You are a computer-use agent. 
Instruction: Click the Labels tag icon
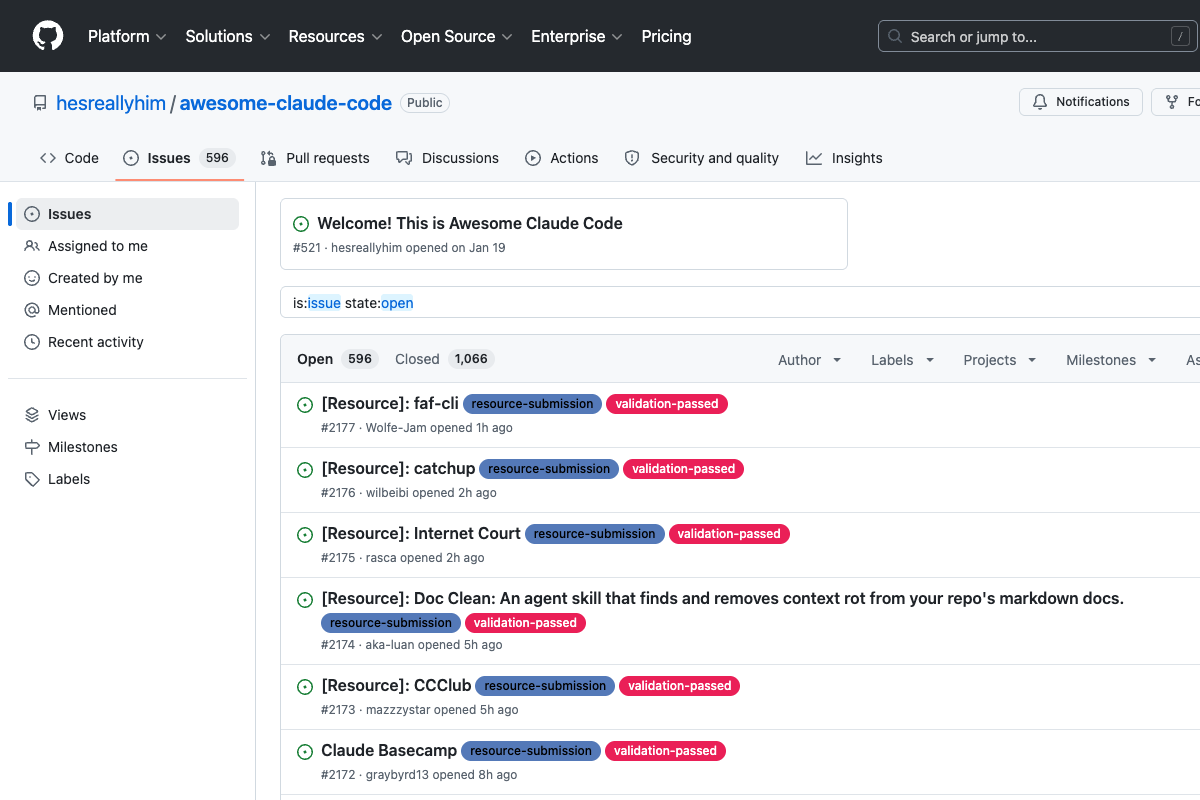pos(32,479)
